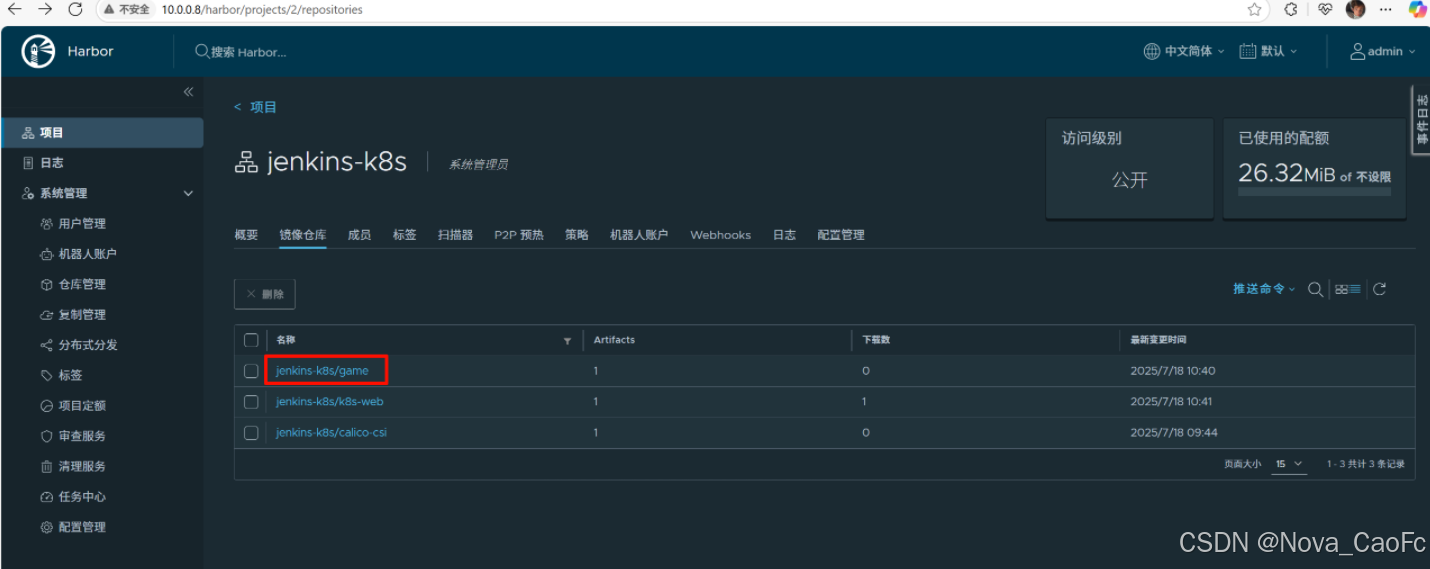Reload the page with the browser refresh icon

pos(76,9)
